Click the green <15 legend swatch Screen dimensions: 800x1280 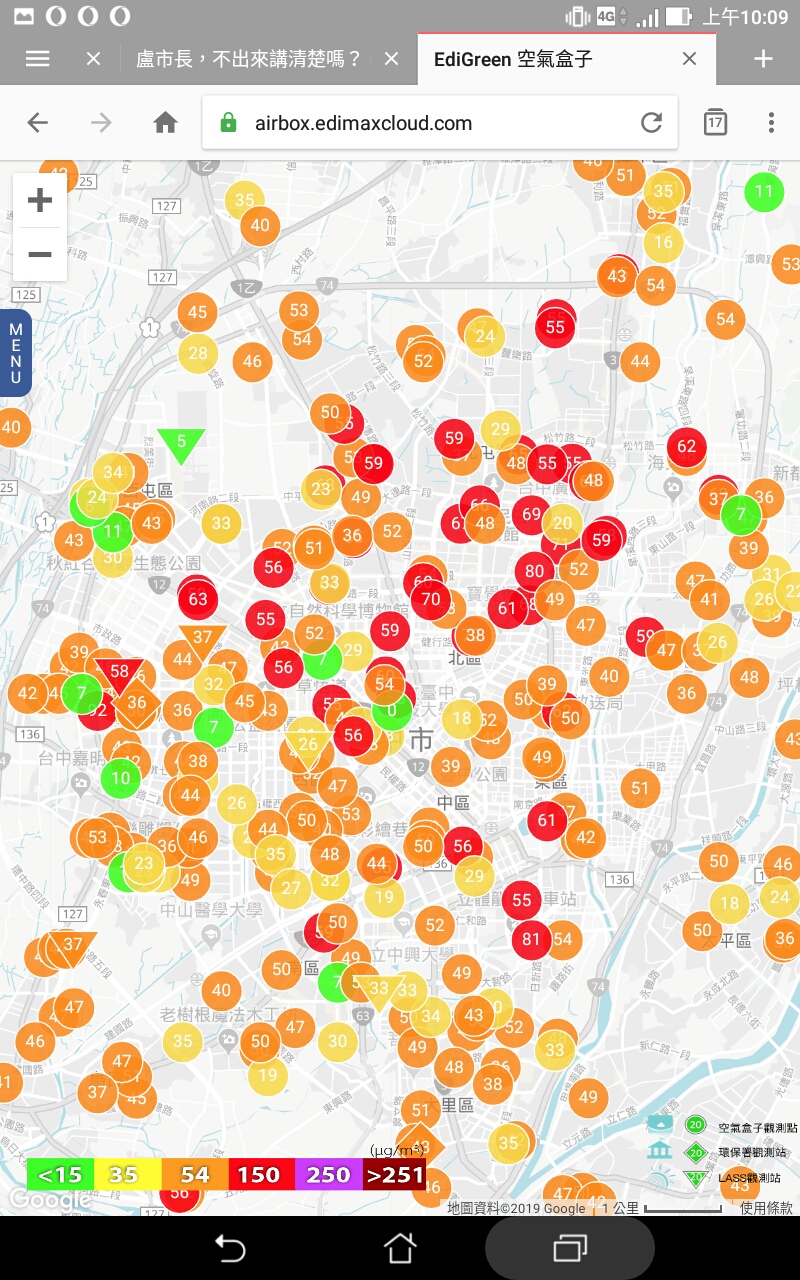60,1174
